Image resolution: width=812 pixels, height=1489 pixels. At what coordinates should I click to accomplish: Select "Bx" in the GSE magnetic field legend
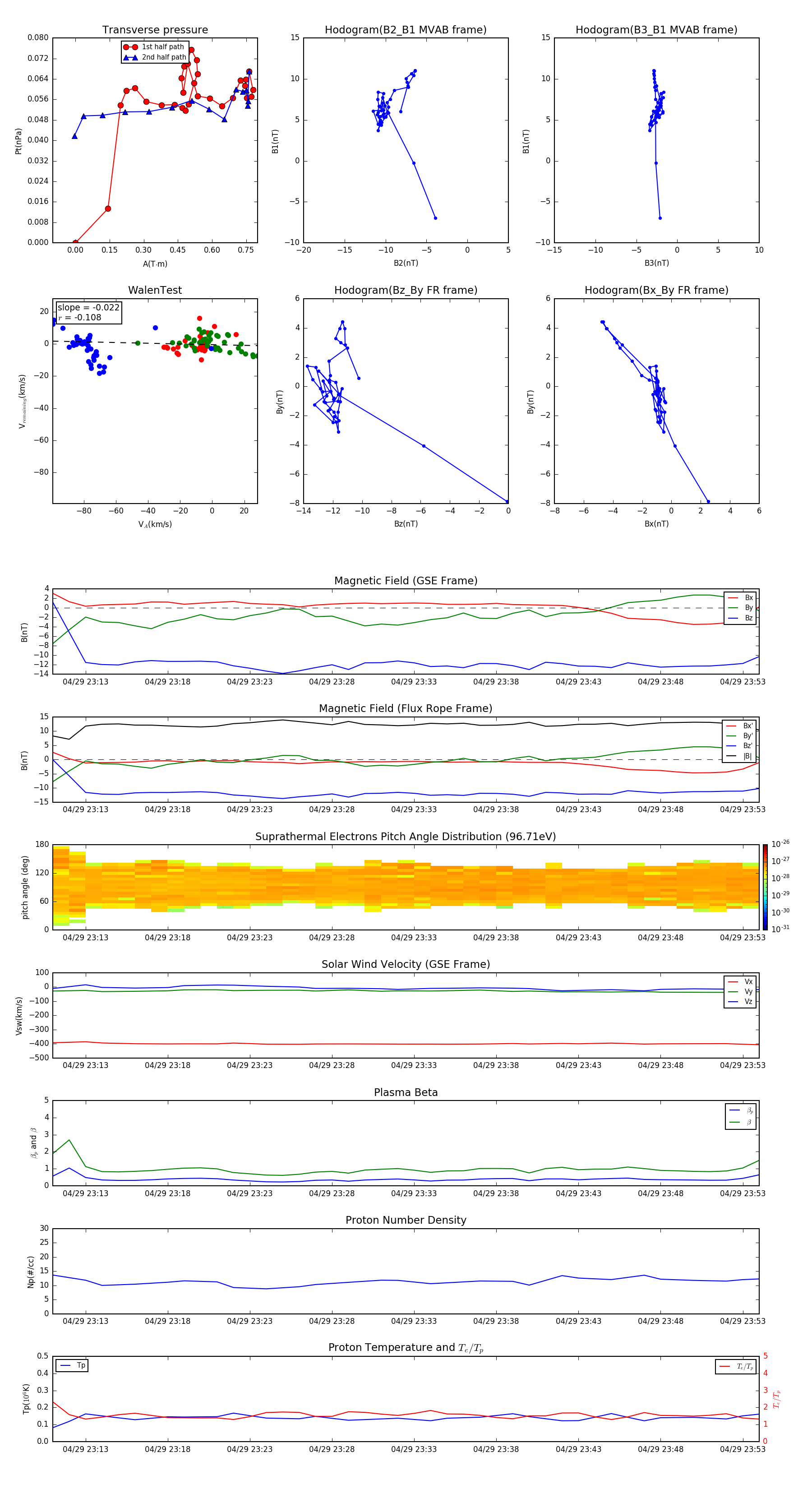tap(741, 598)
